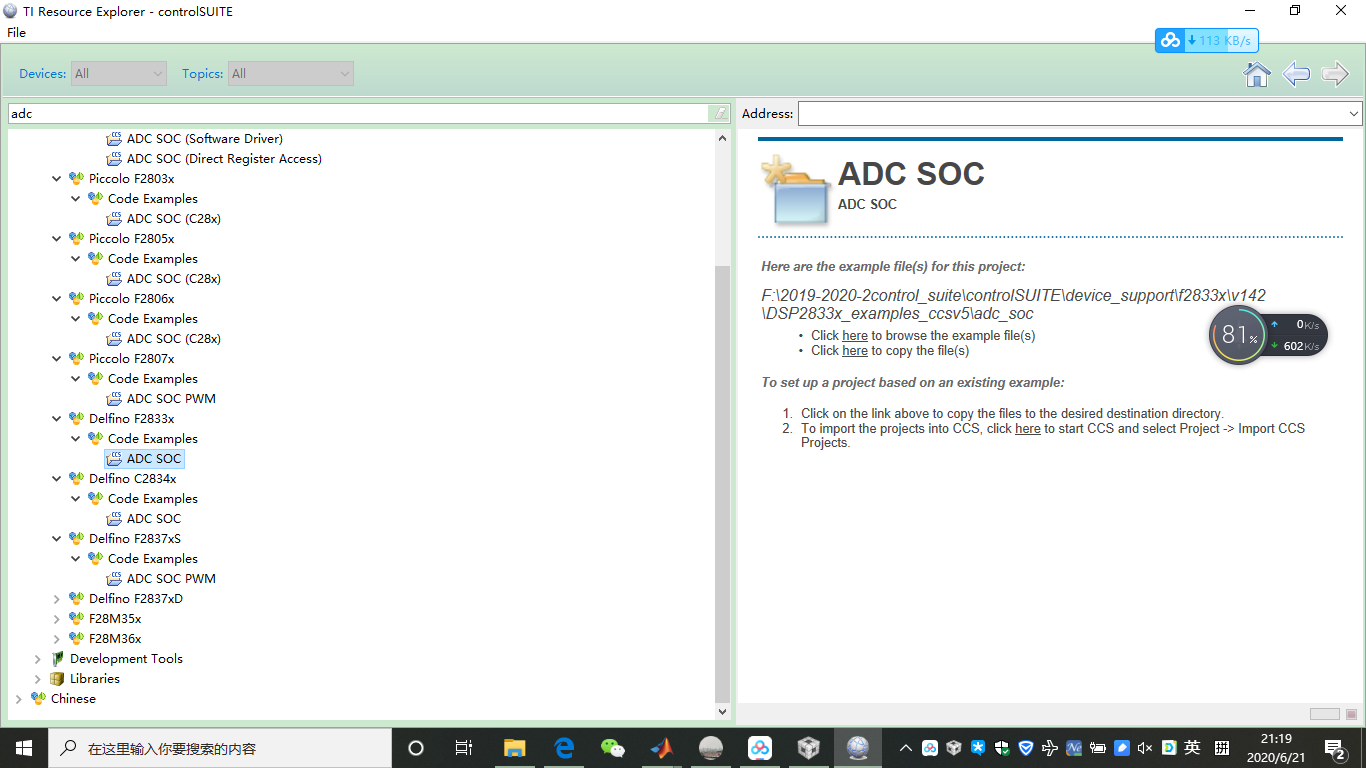Click in the Address input field

pyautogui.click(x=1071, y=114)
